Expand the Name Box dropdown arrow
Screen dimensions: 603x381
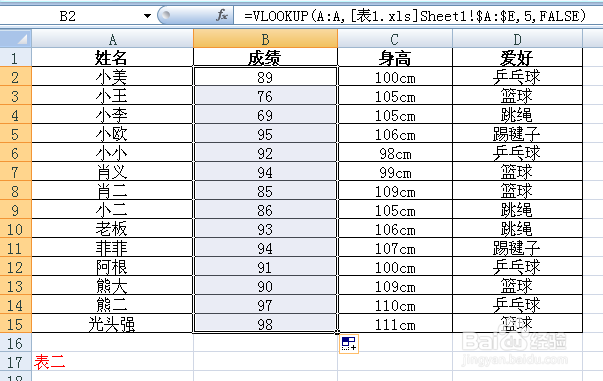tap(147, 16)
